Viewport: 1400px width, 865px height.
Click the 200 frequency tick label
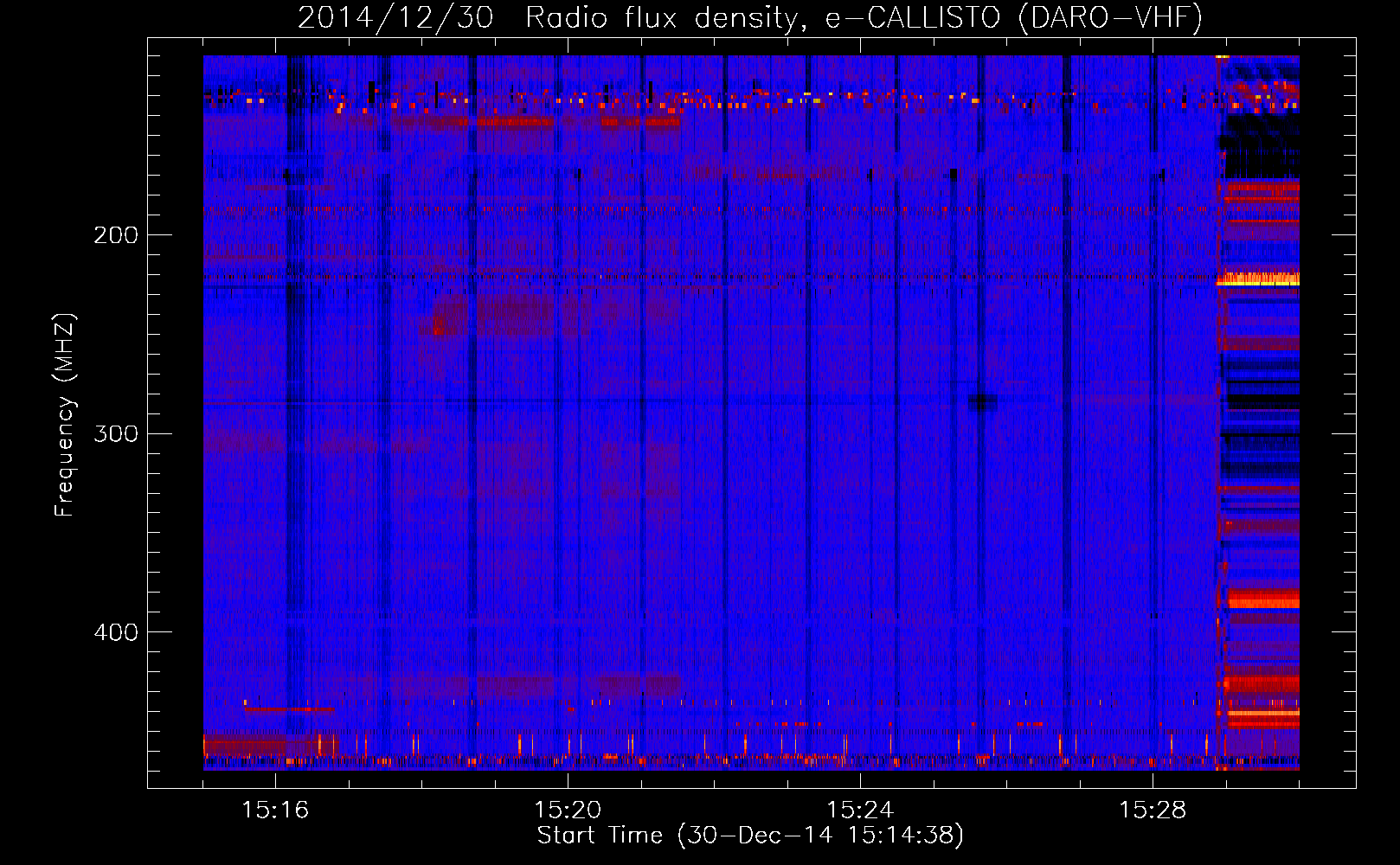[116, 235]
